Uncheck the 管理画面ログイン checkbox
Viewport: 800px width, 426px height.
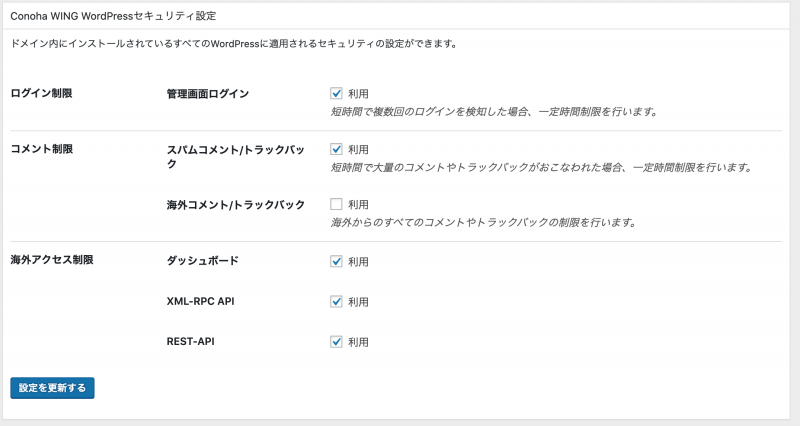pyautogui.click(x=336, y=93)
